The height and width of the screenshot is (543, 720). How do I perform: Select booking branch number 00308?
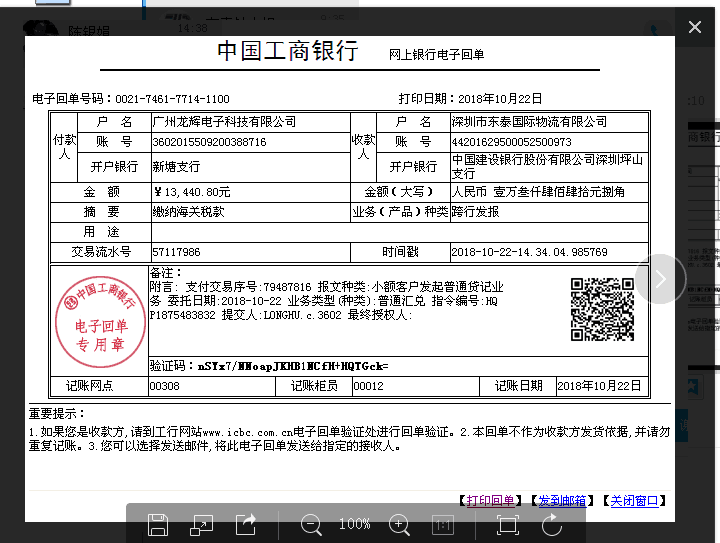pos(164,386)
